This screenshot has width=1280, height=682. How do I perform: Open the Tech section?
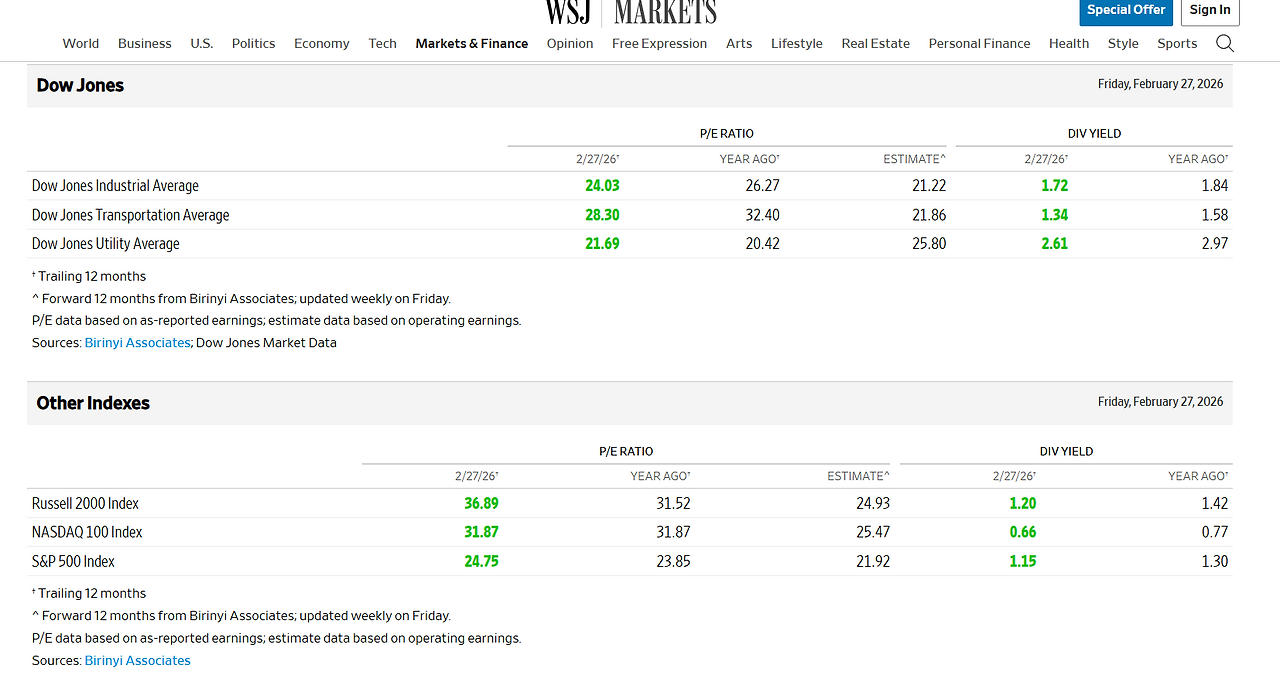383,43
